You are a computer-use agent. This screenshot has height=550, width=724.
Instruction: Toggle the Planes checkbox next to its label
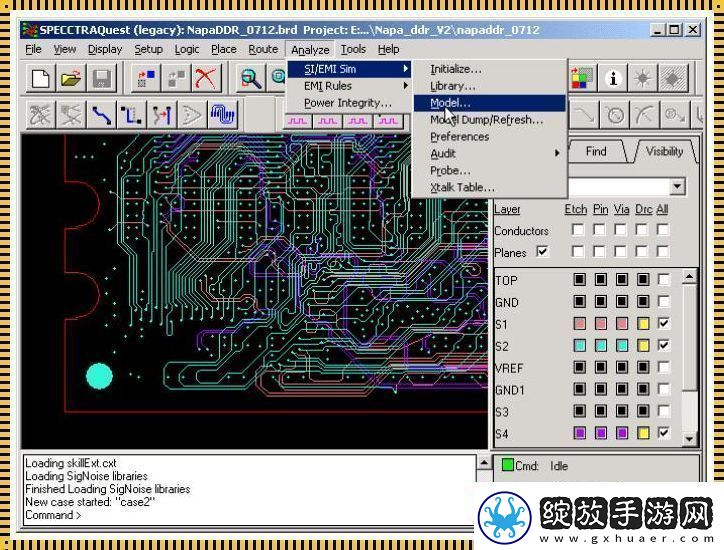pos(542,252)
